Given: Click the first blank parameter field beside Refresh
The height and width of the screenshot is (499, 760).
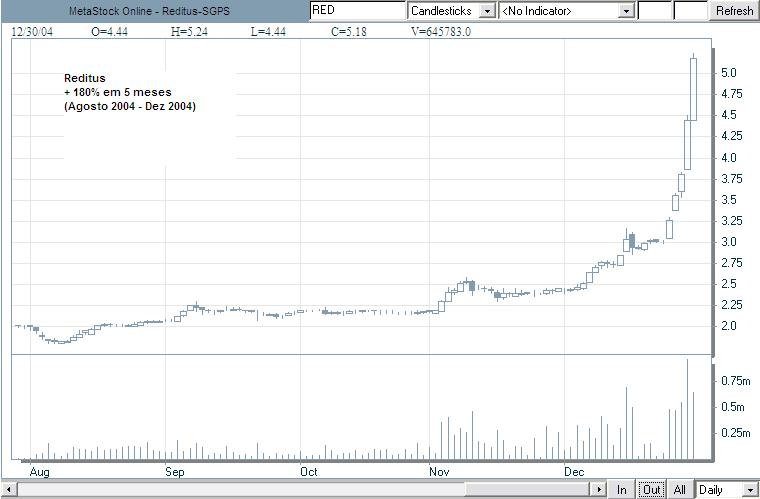Looking at the screenshot, I should coord(654,11).
